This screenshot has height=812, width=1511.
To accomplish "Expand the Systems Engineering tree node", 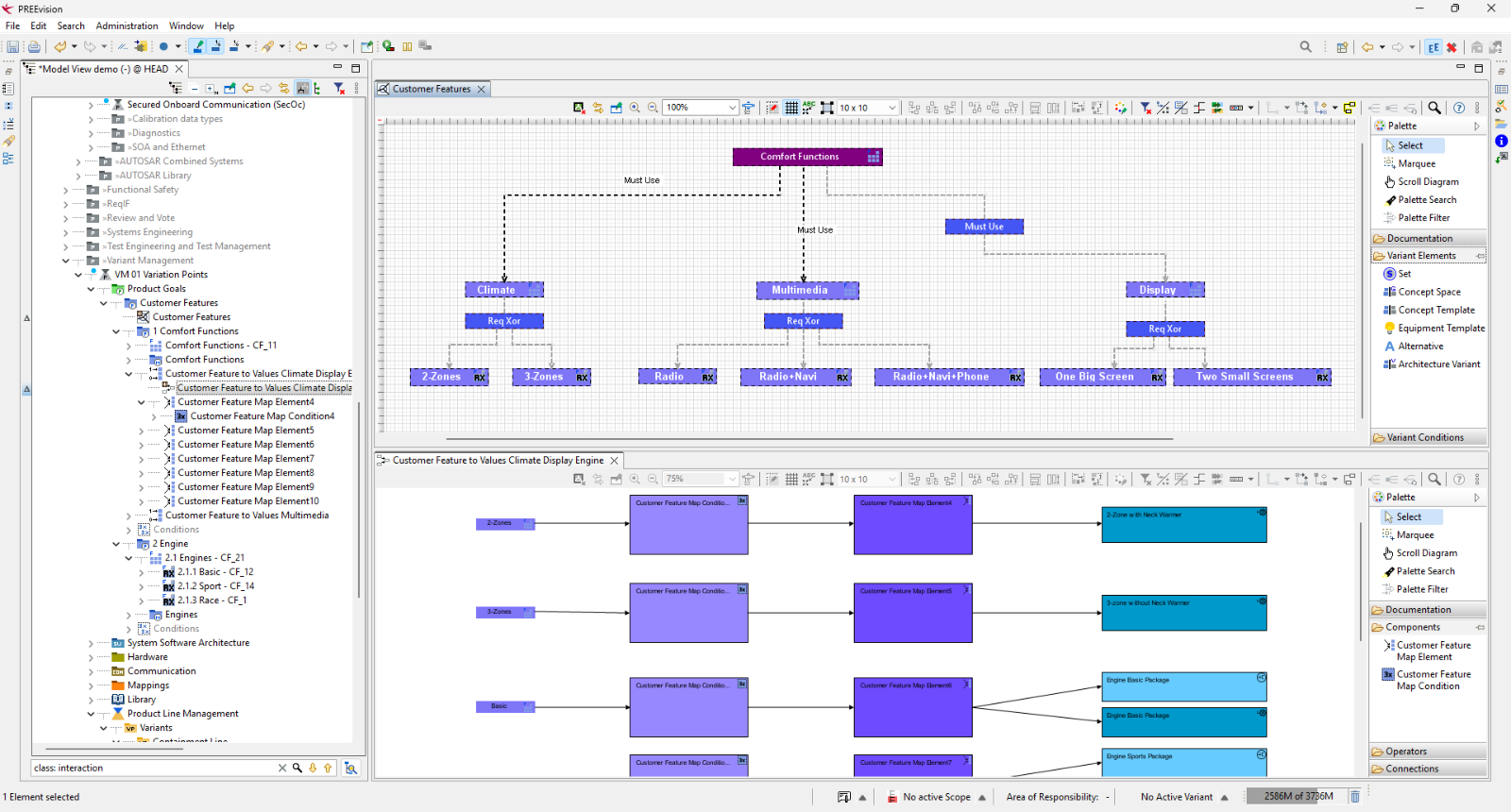I will point(65,232).
